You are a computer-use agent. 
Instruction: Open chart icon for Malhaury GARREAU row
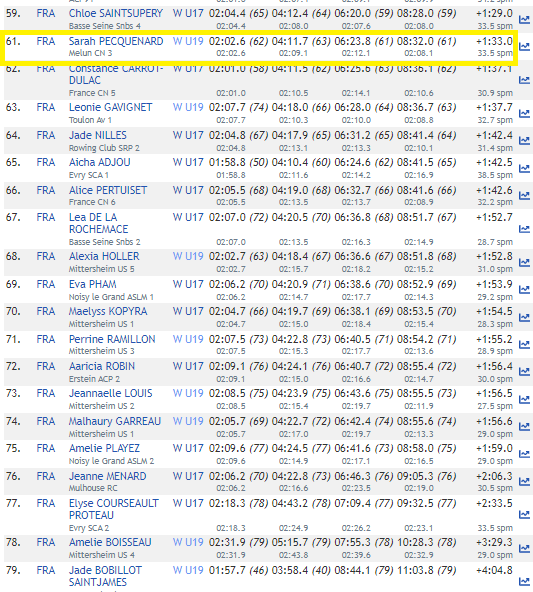coord(524,427)
